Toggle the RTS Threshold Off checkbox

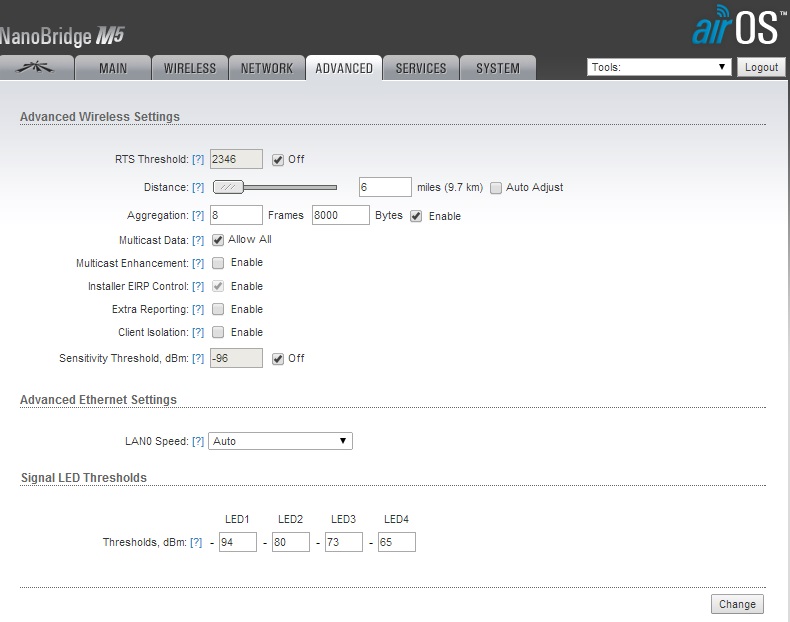click(278, 159)
